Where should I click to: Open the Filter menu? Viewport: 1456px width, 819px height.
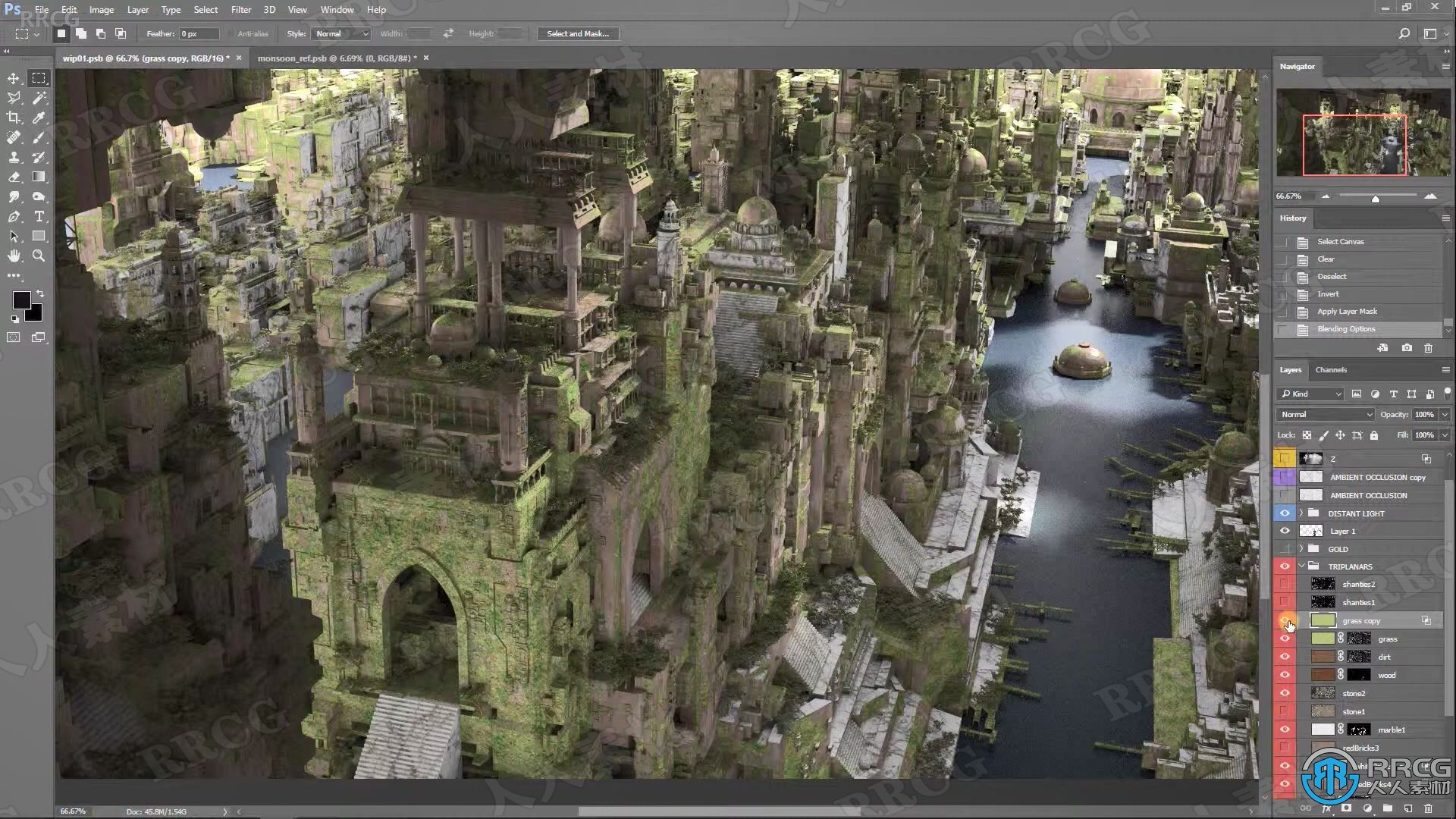tap(240, 10)
